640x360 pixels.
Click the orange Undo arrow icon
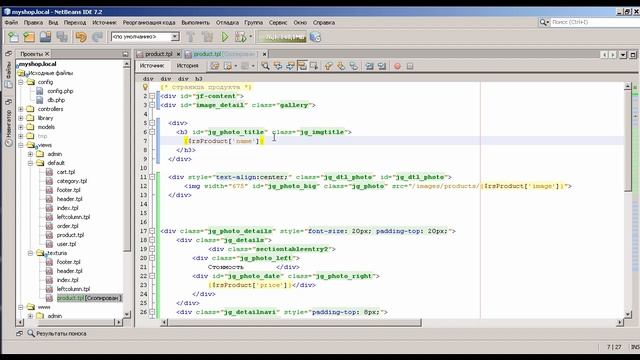tap(81, 37)
